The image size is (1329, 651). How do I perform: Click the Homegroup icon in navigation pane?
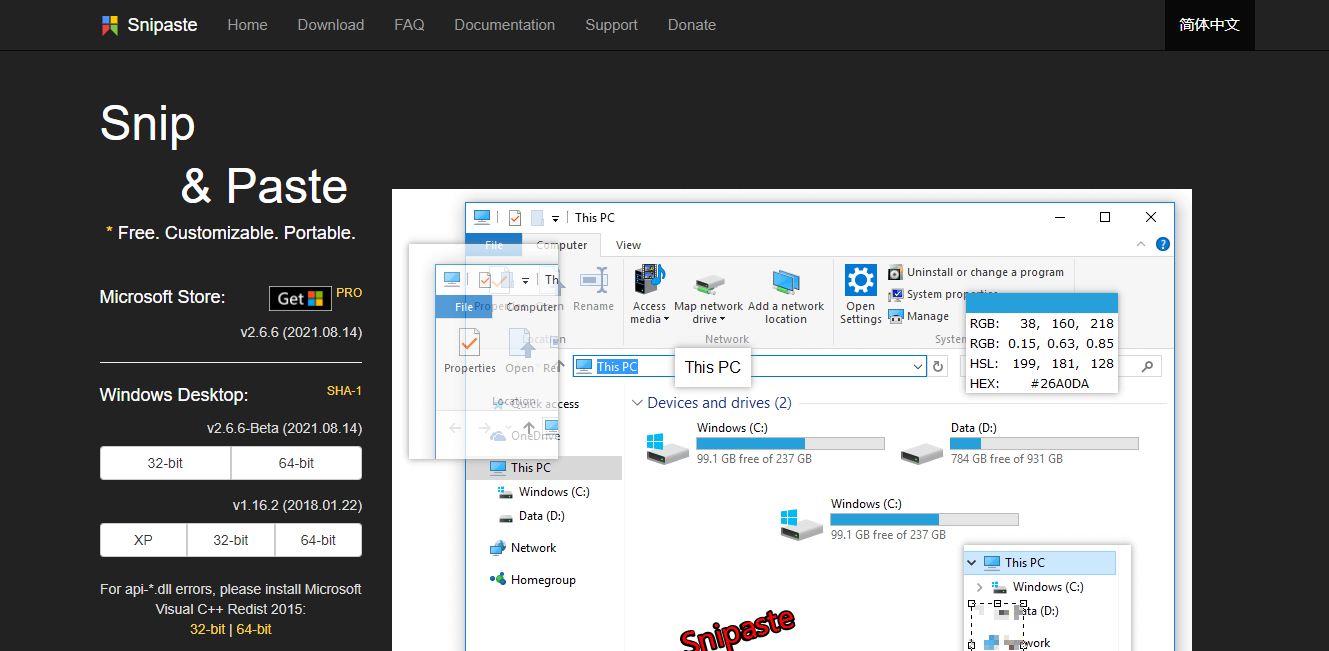click(497, 579)
